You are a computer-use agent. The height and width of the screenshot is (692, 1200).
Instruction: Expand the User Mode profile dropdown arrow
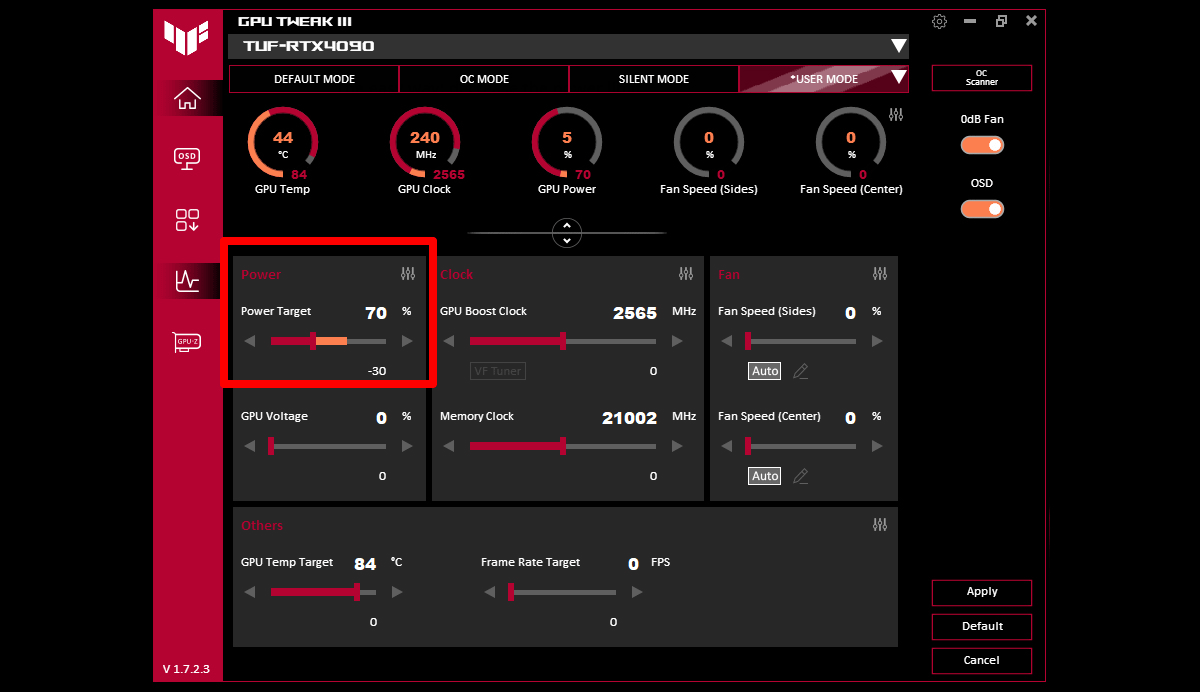[x=898, y=78]
